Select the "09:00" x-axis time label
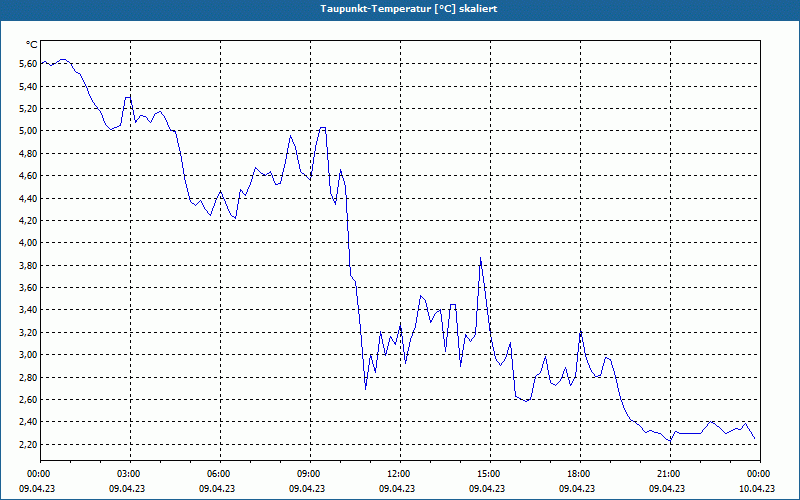 (x=310, y=474)
